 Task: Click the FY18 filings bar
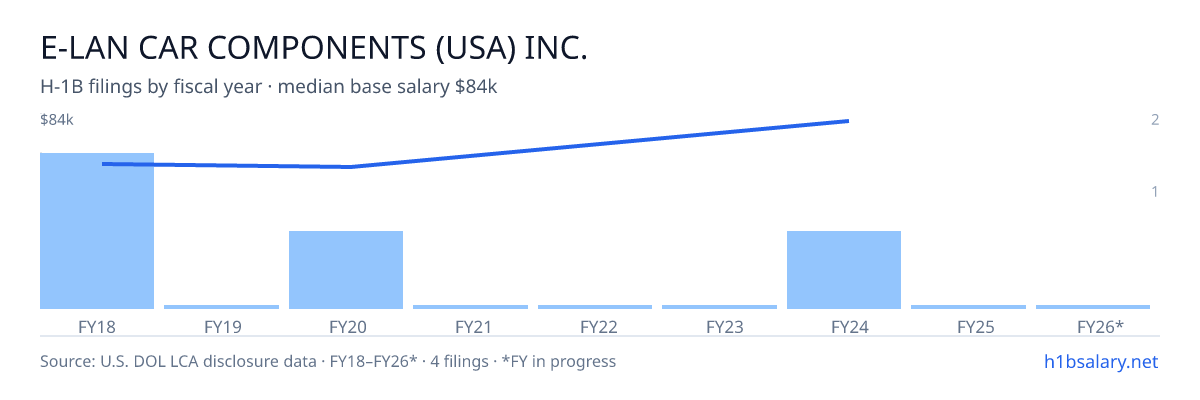click(x=97, y=231)
